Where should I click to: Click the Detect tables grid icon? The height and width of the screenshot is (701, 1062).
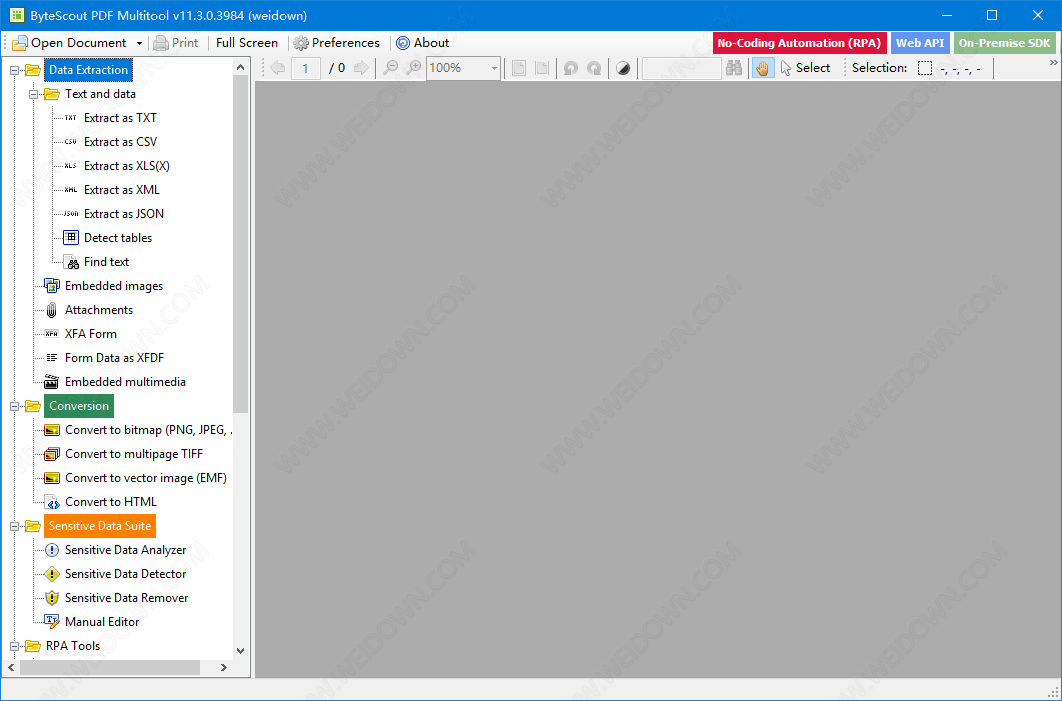[71, 238]
